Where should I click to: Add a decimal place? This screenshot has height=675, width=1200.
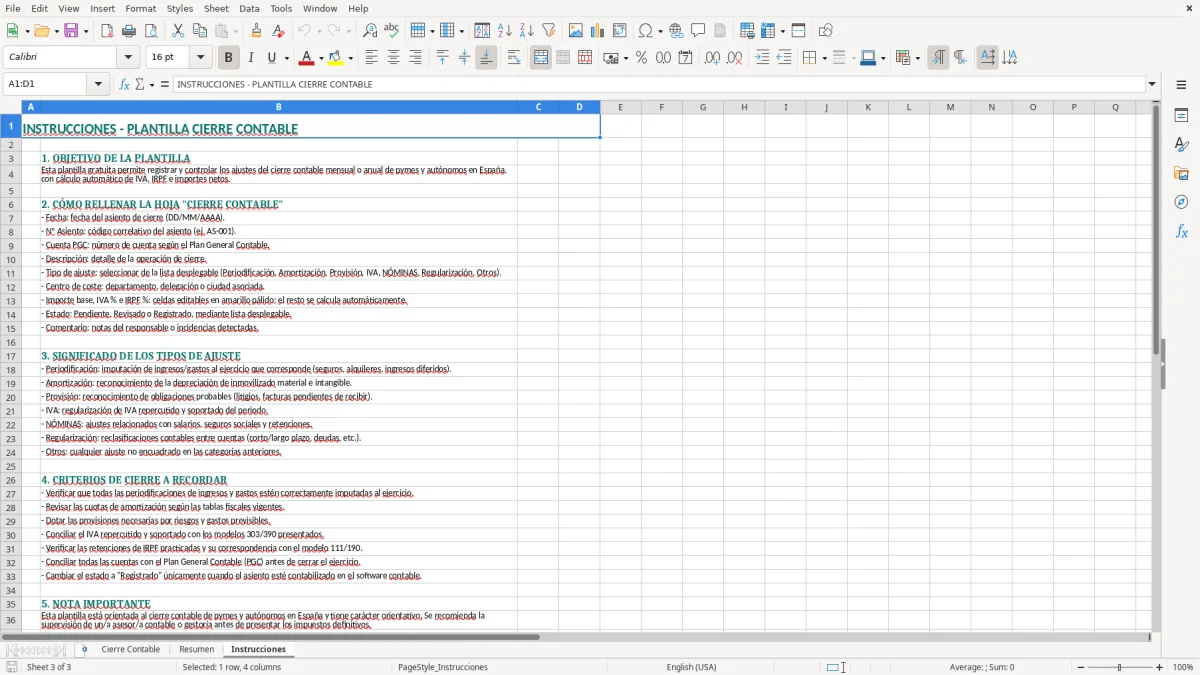[713, 58]
